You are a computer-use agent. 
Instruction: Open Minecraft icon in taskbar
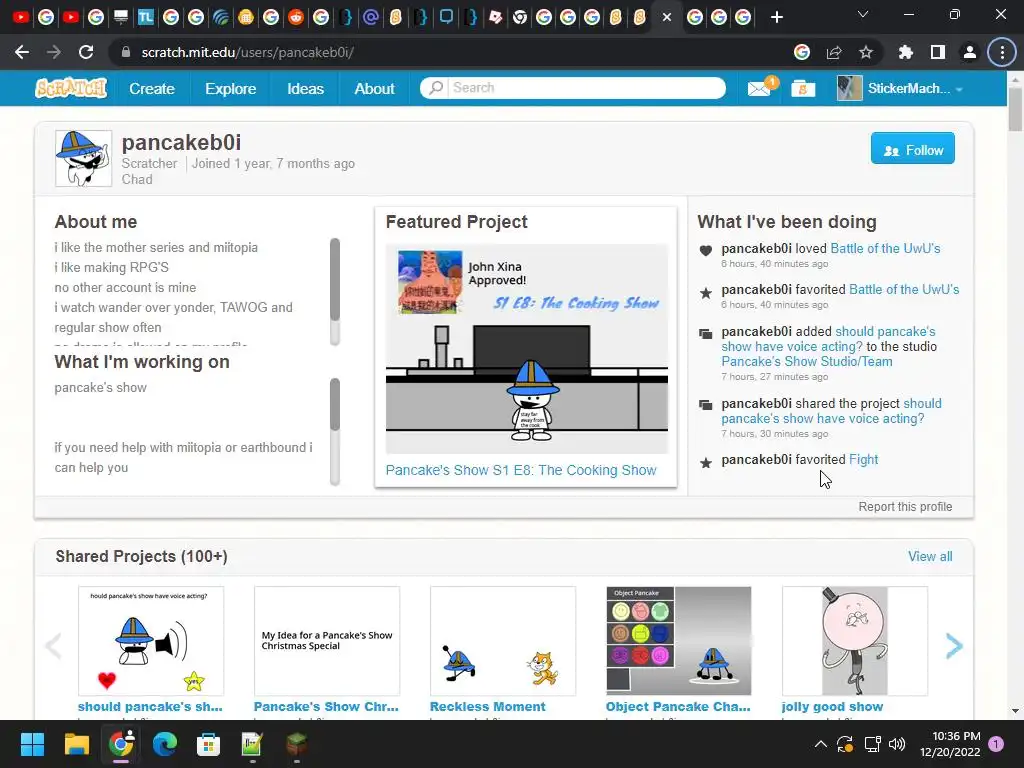296,744
